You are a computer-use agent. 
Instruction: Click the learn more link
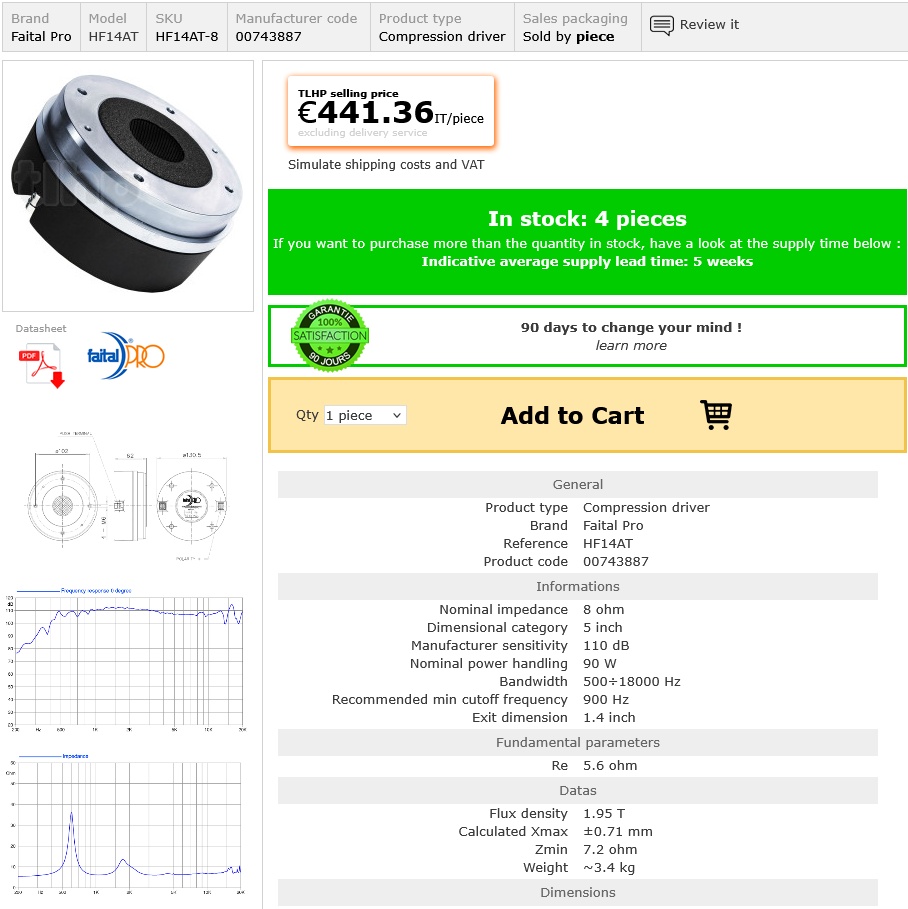(631, 346)
